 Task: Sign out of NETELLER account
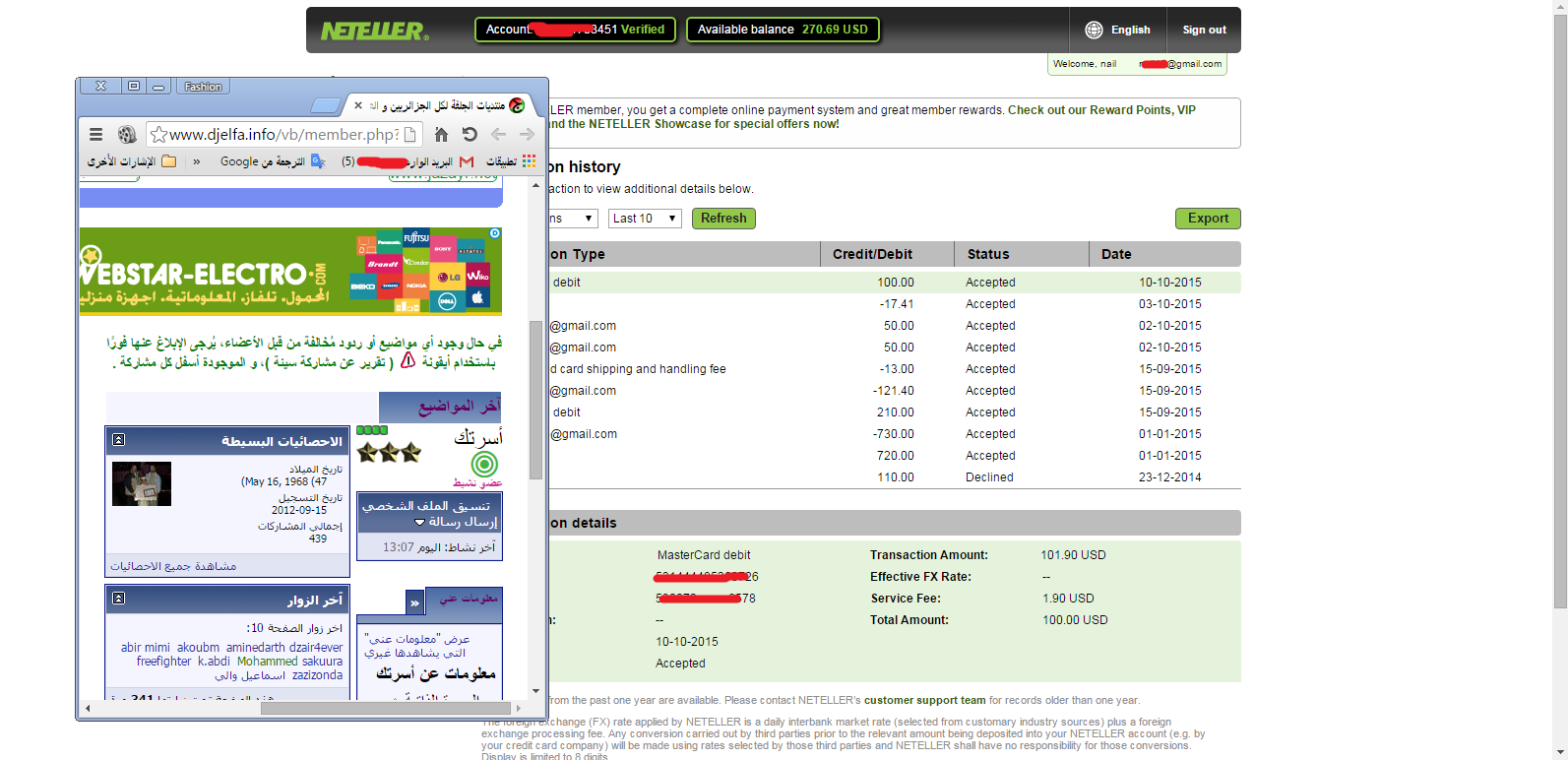pos(1204,30)
